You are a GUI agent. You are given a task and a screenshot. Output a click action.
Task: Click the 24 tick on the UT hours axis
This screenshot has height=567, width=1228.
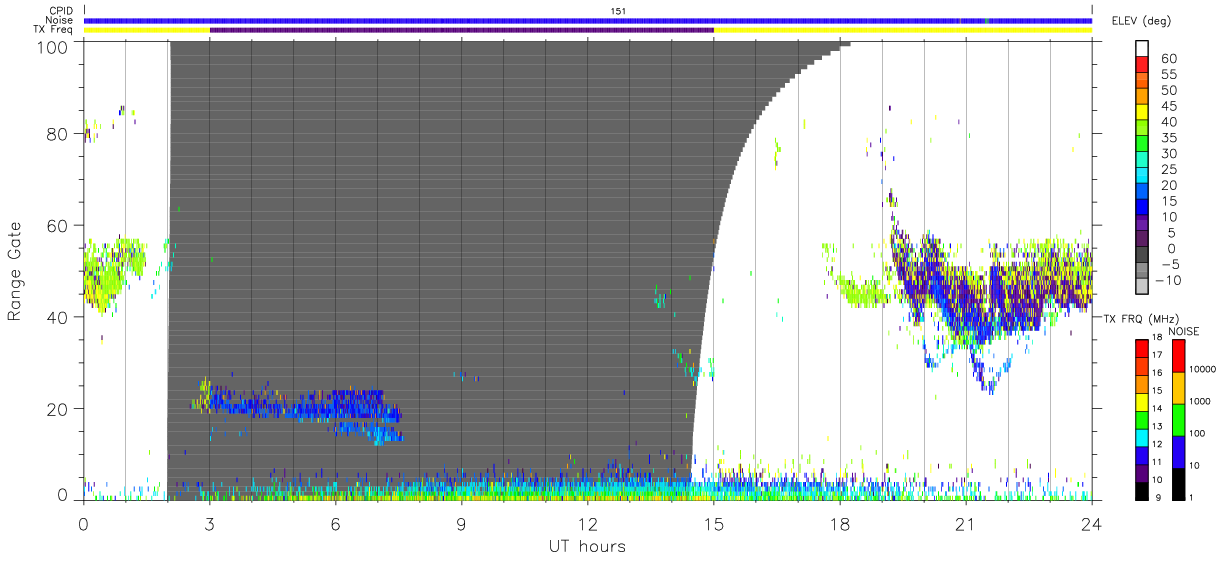click(x=1092, y=522)
